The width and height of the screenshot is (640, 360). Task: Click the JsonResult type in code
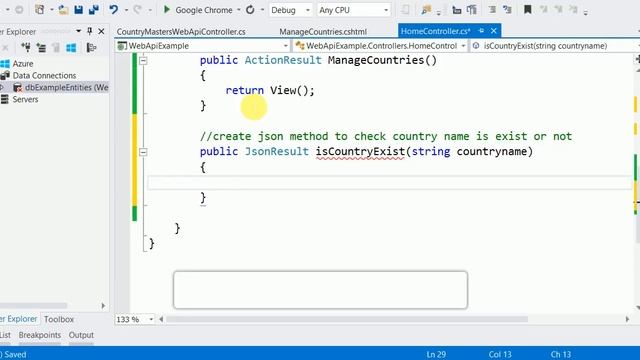[277, 151]
